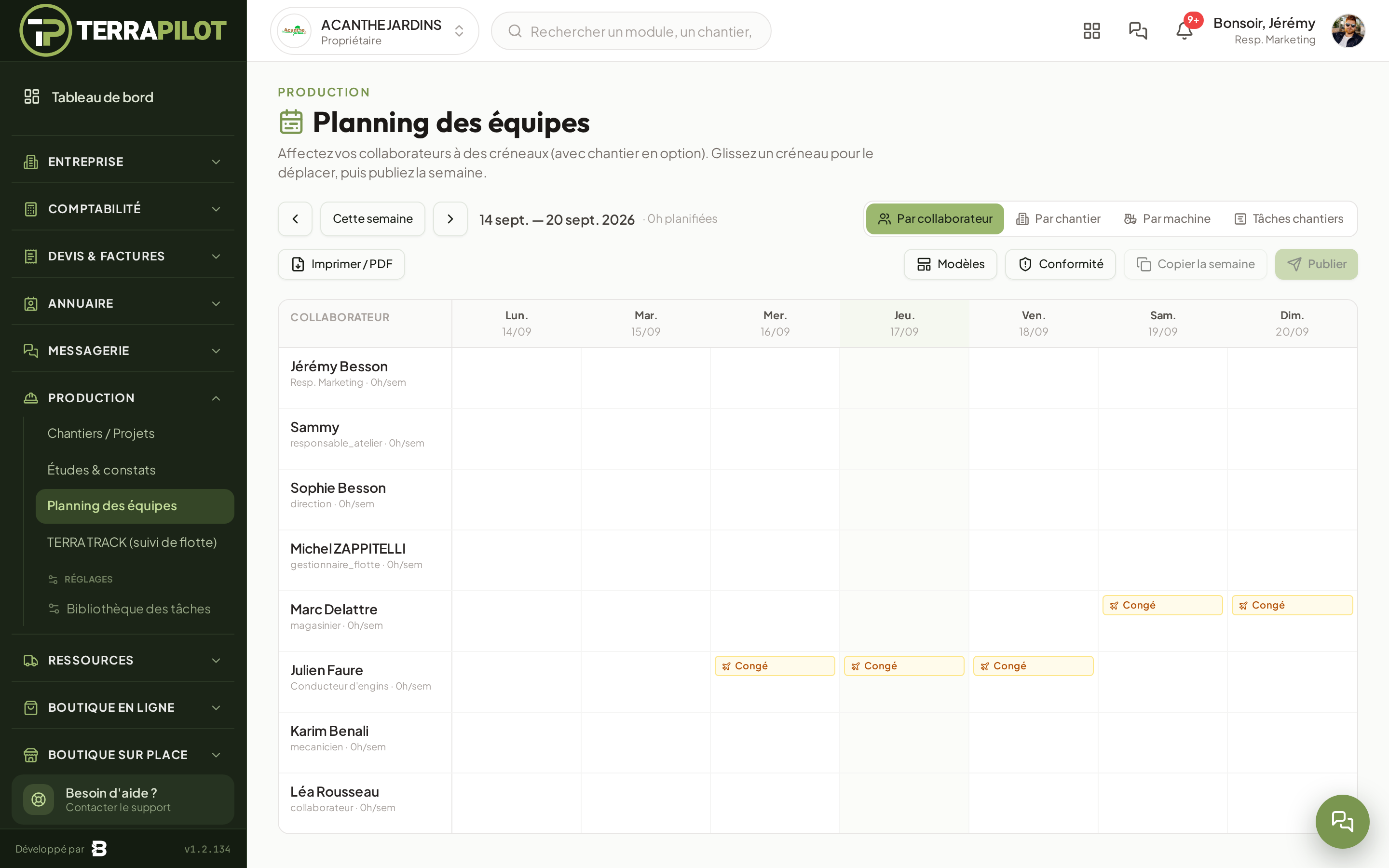1389x868 pixels.
Task: Click Jérémy Besson collaborator name
Action: tap(339, 366)
